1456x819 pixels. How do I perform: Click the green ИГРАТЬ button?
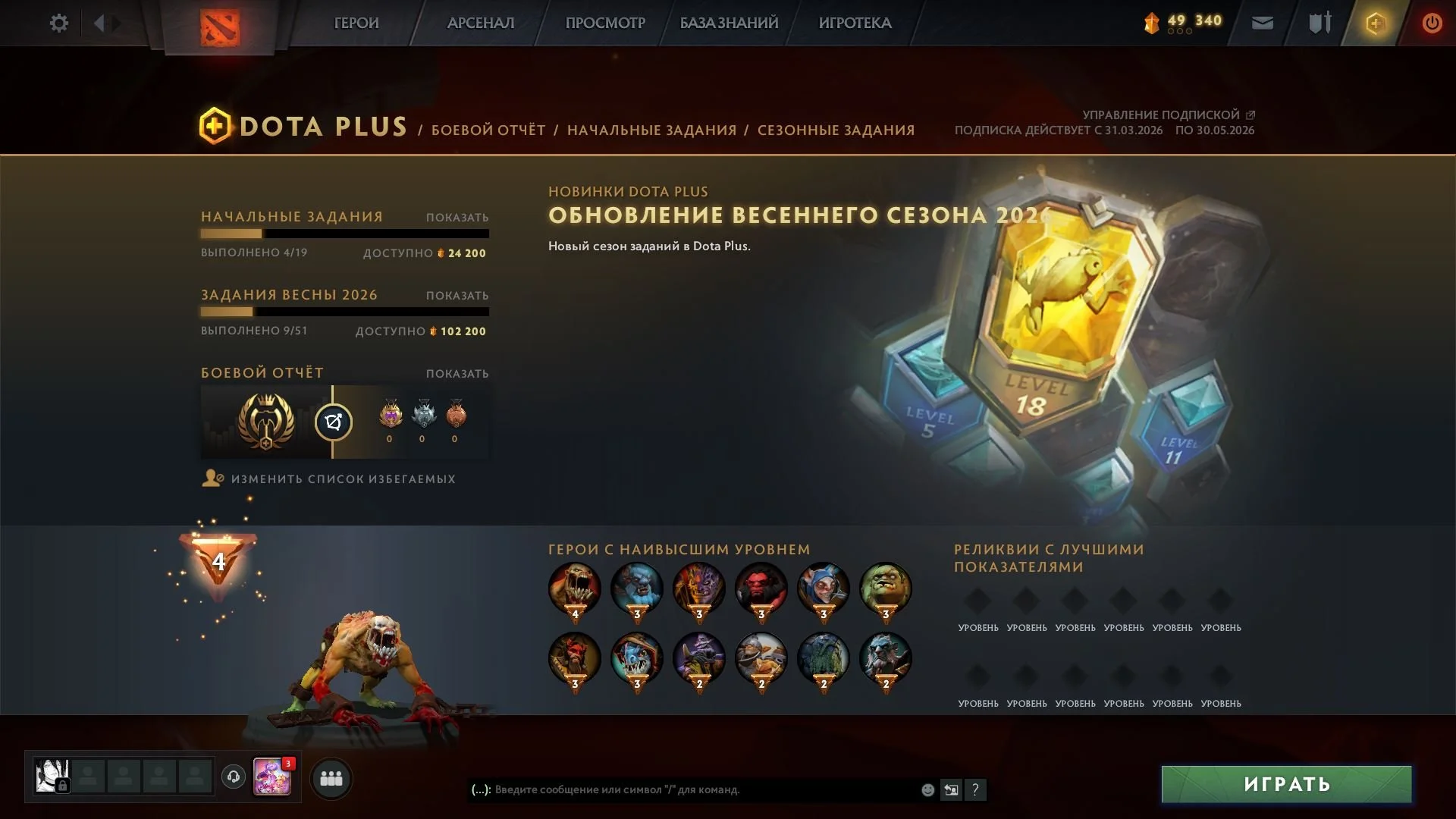1287,784
